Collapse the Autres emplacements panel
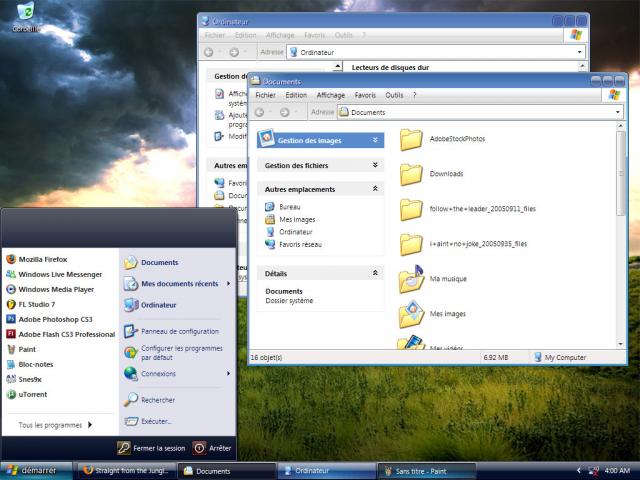This screenshot has width=640, height=480. point(375,189)
